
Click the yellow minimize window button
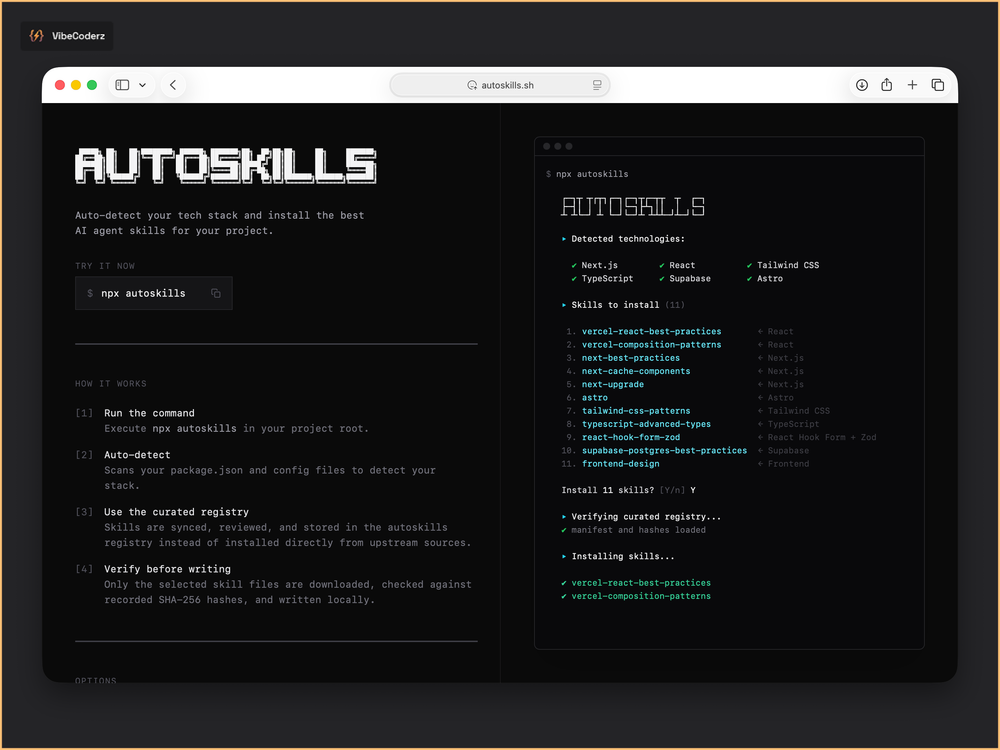76,85
